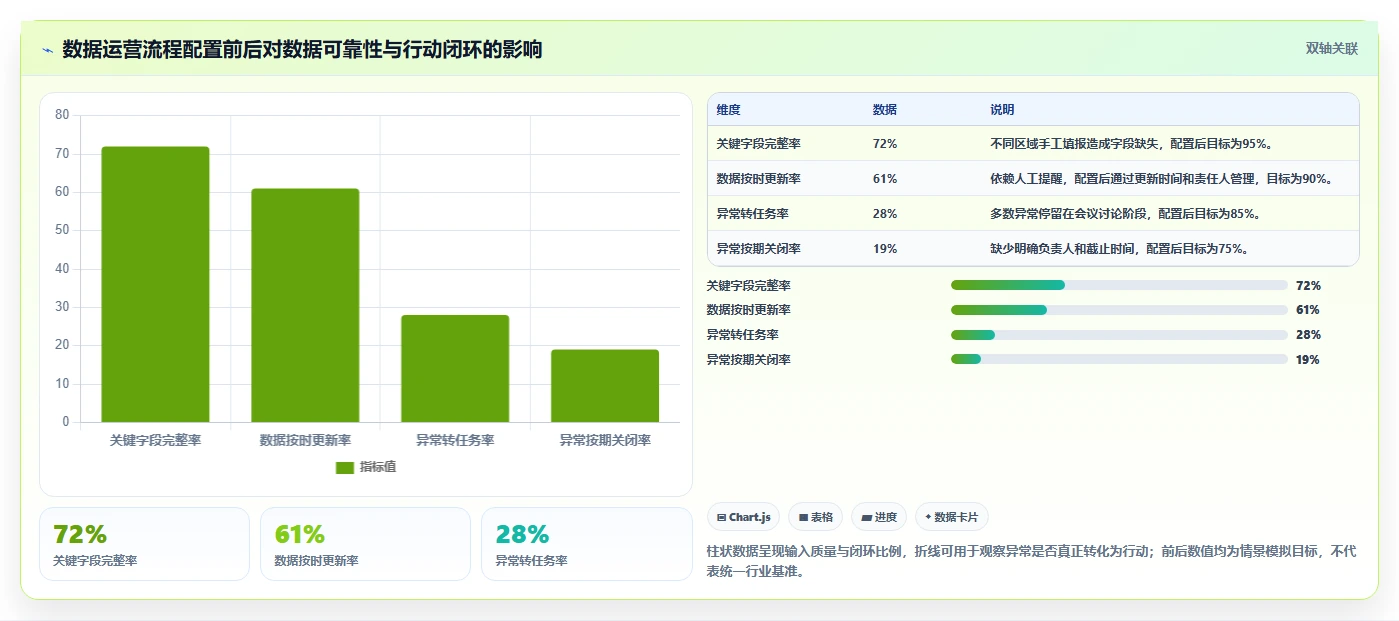Click the description mentioning 目标为85%
This screenshot has height=621, width=1399.
[x=1125, y=214]
